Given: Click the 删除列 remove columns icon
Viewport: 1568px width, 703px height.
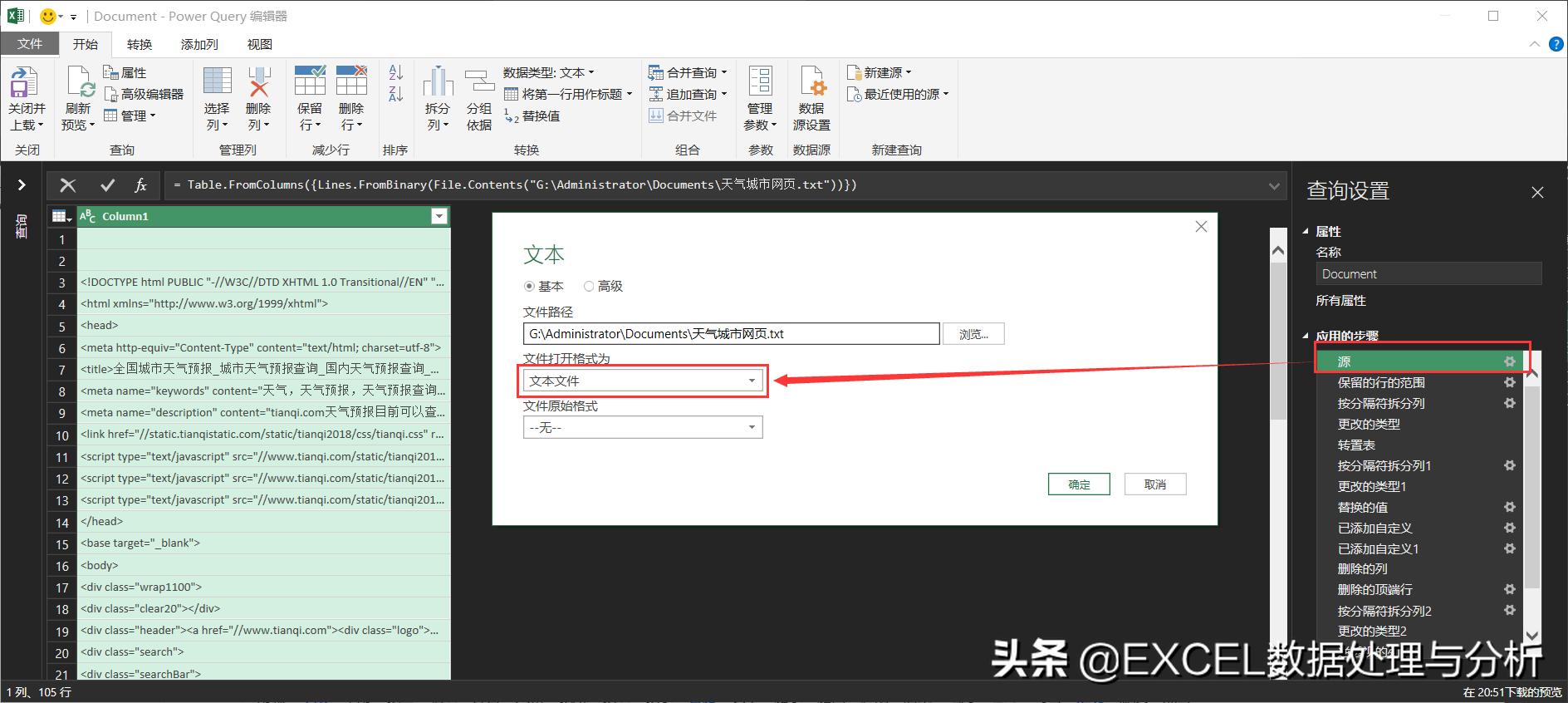Looking at the screenshot, I should pyautogui.click(x=259, y=82).
